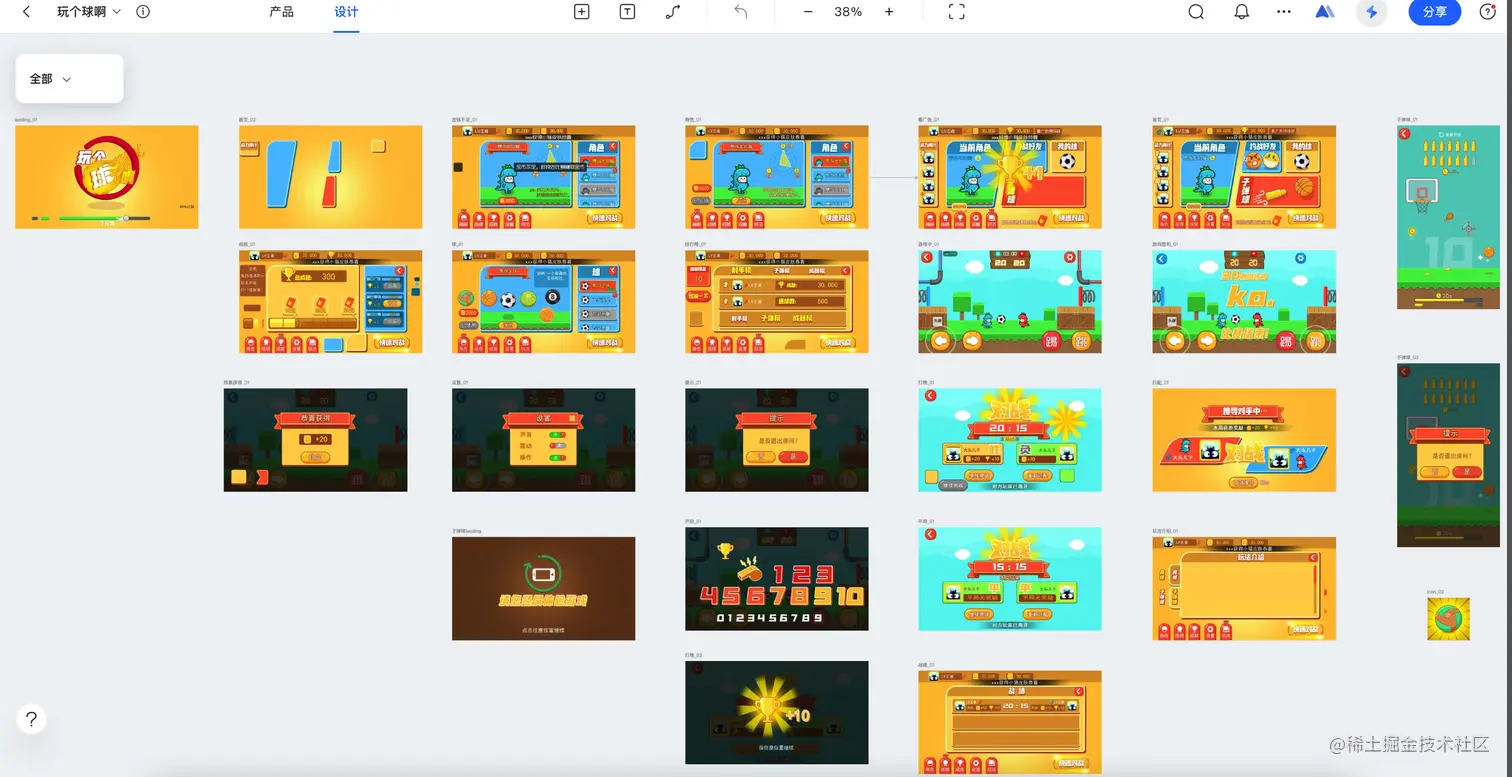Select the 15:15 draw result artboard
Viewport: 1512px width, 777px height.
click(1010, 579)
